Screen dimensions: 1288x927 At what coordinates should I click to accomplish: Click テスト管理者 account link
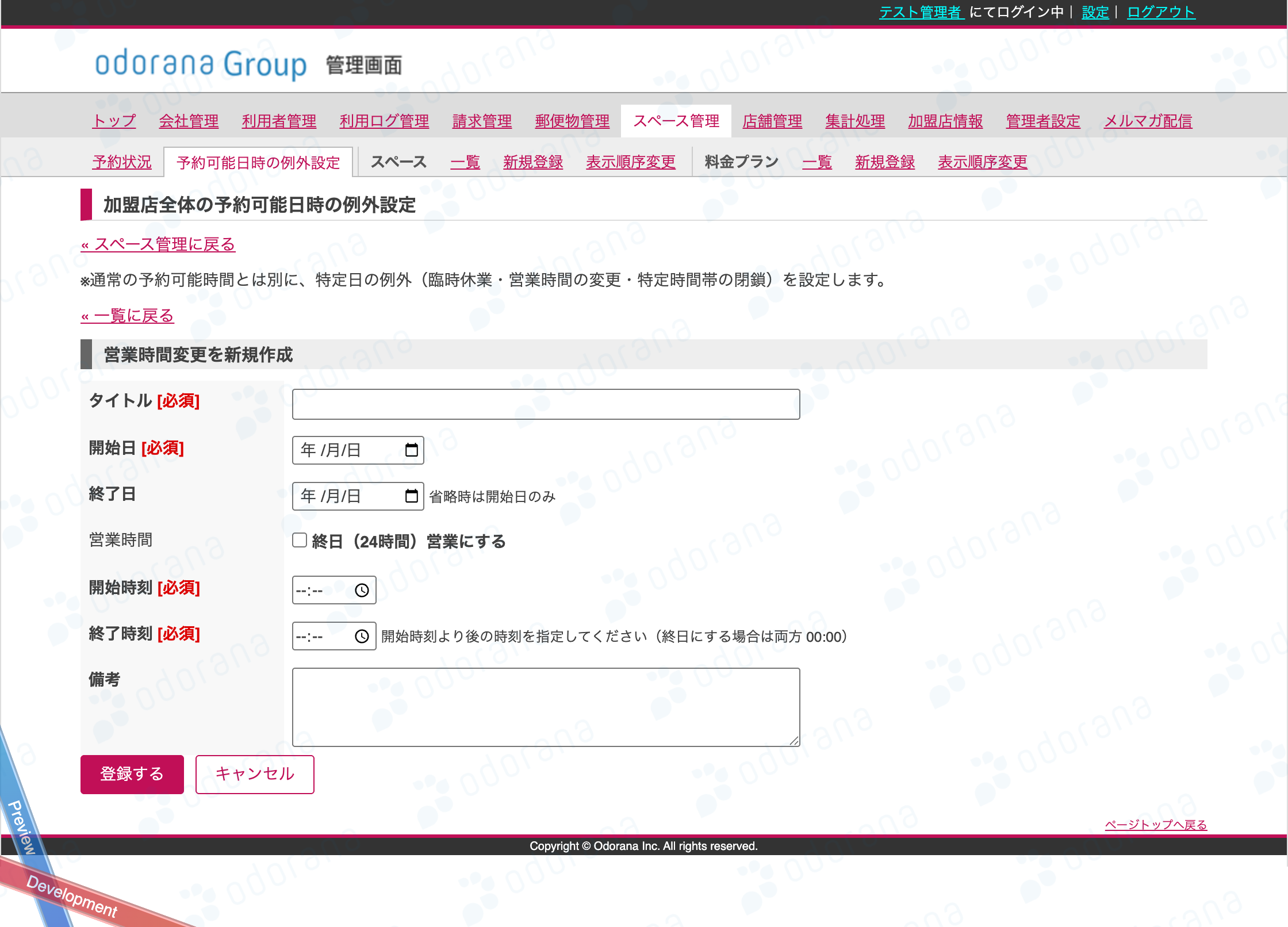pyautogui.click(x=921, y=12)
